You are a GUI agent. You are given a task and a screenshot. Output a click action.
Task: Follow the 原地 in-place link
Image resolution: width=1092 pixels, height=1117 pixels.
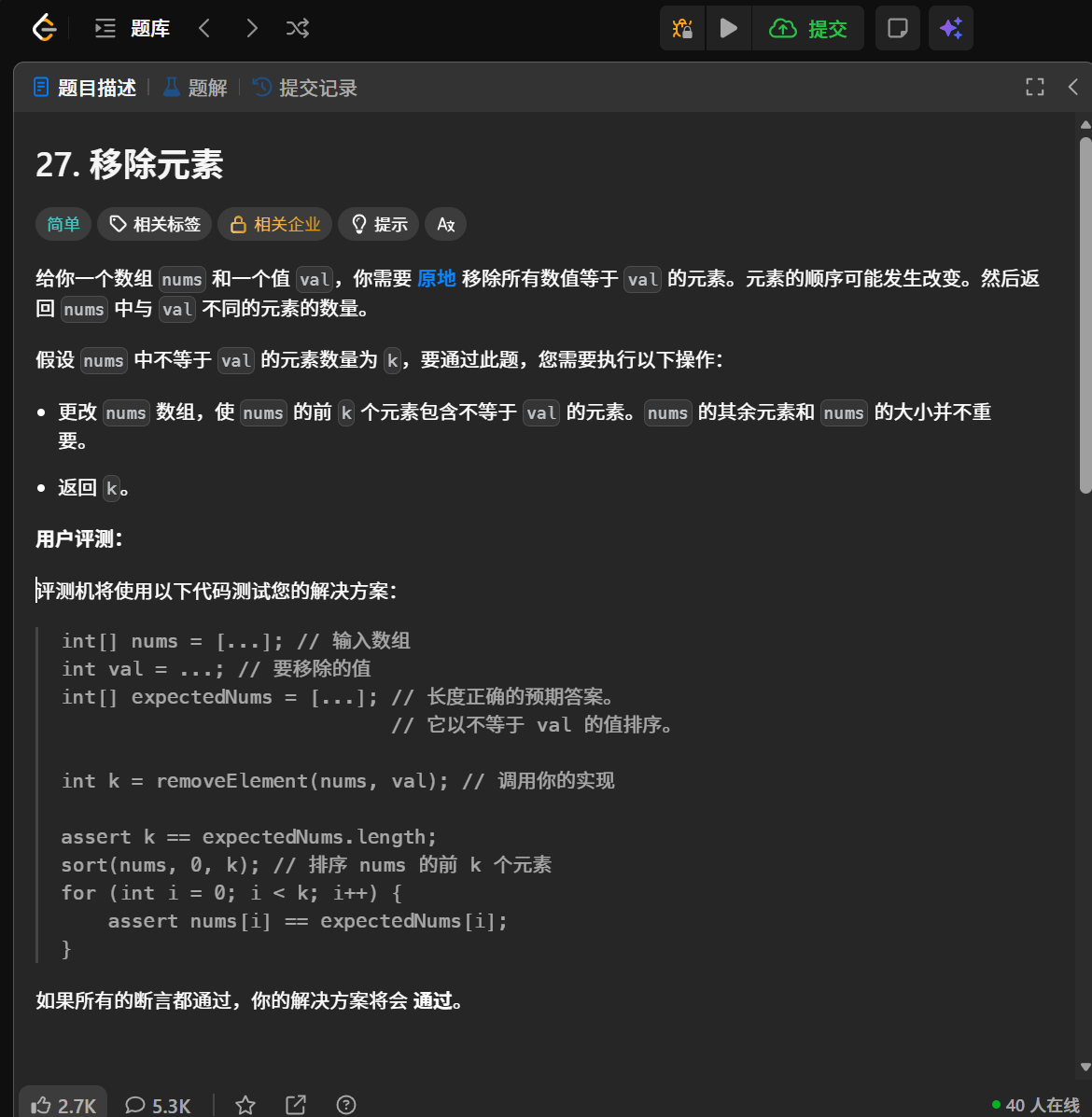click(436, 278)
